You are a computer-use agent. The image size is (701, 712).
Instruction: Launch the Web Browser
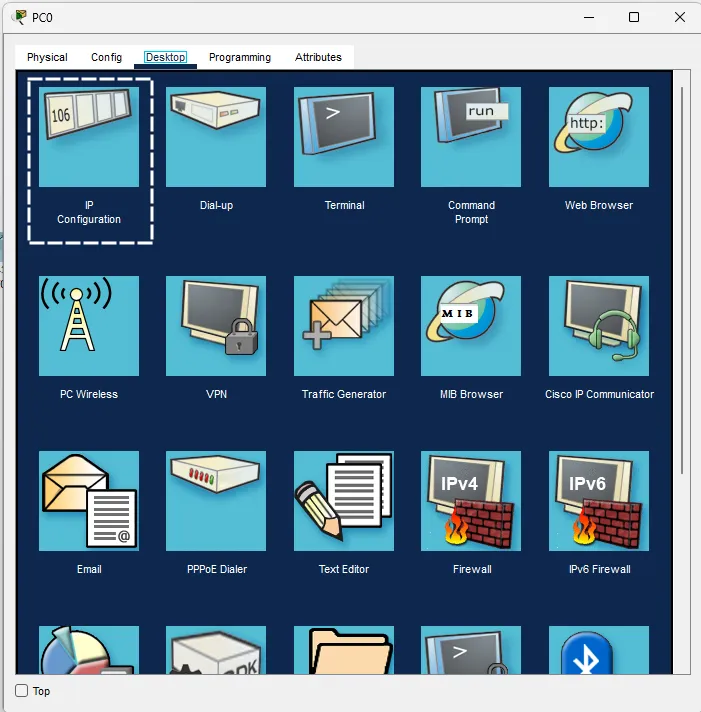(598, 137)
